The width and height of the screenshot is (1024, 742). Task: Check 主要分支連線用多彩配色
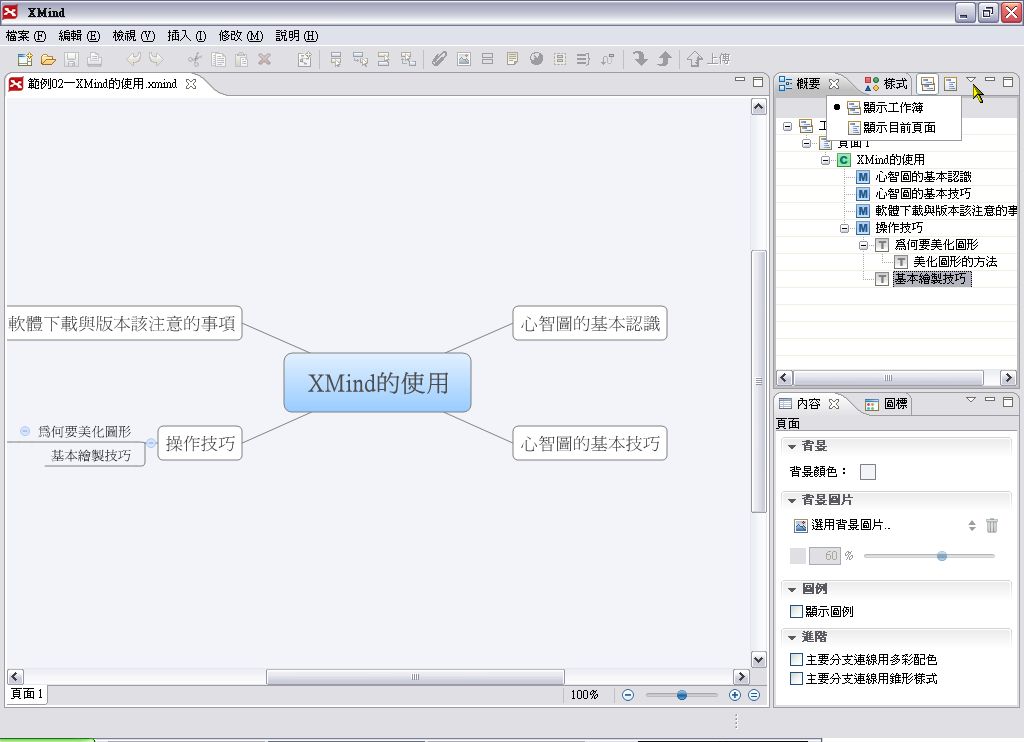[x=796, y=659]
